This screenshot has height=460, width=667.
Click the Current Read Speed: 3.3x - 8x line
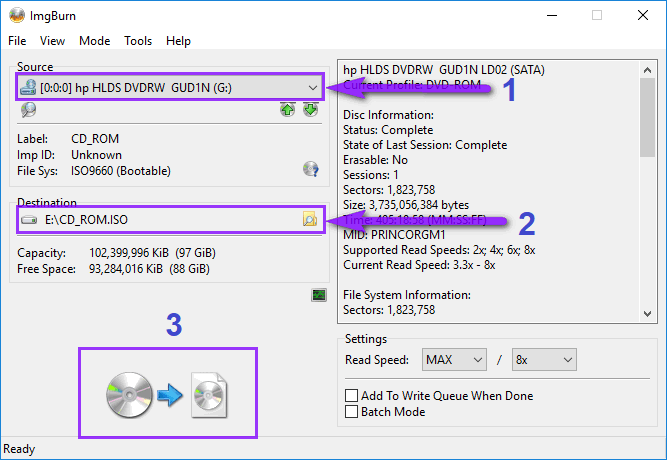419,265
